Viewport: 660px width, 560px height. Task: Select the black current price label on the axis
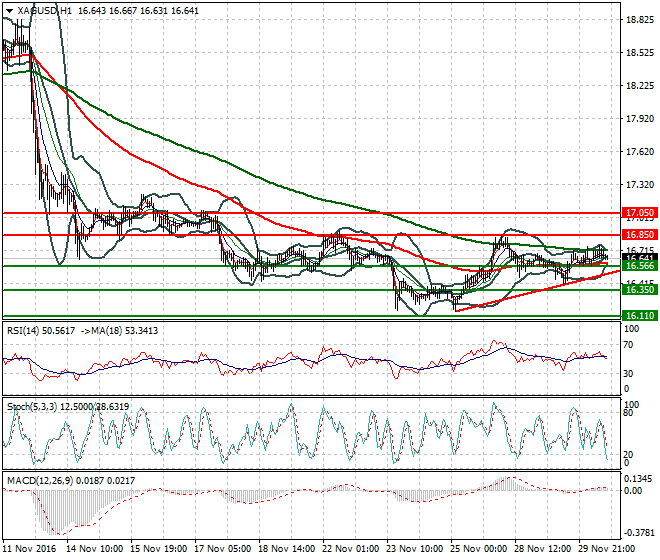639,257
